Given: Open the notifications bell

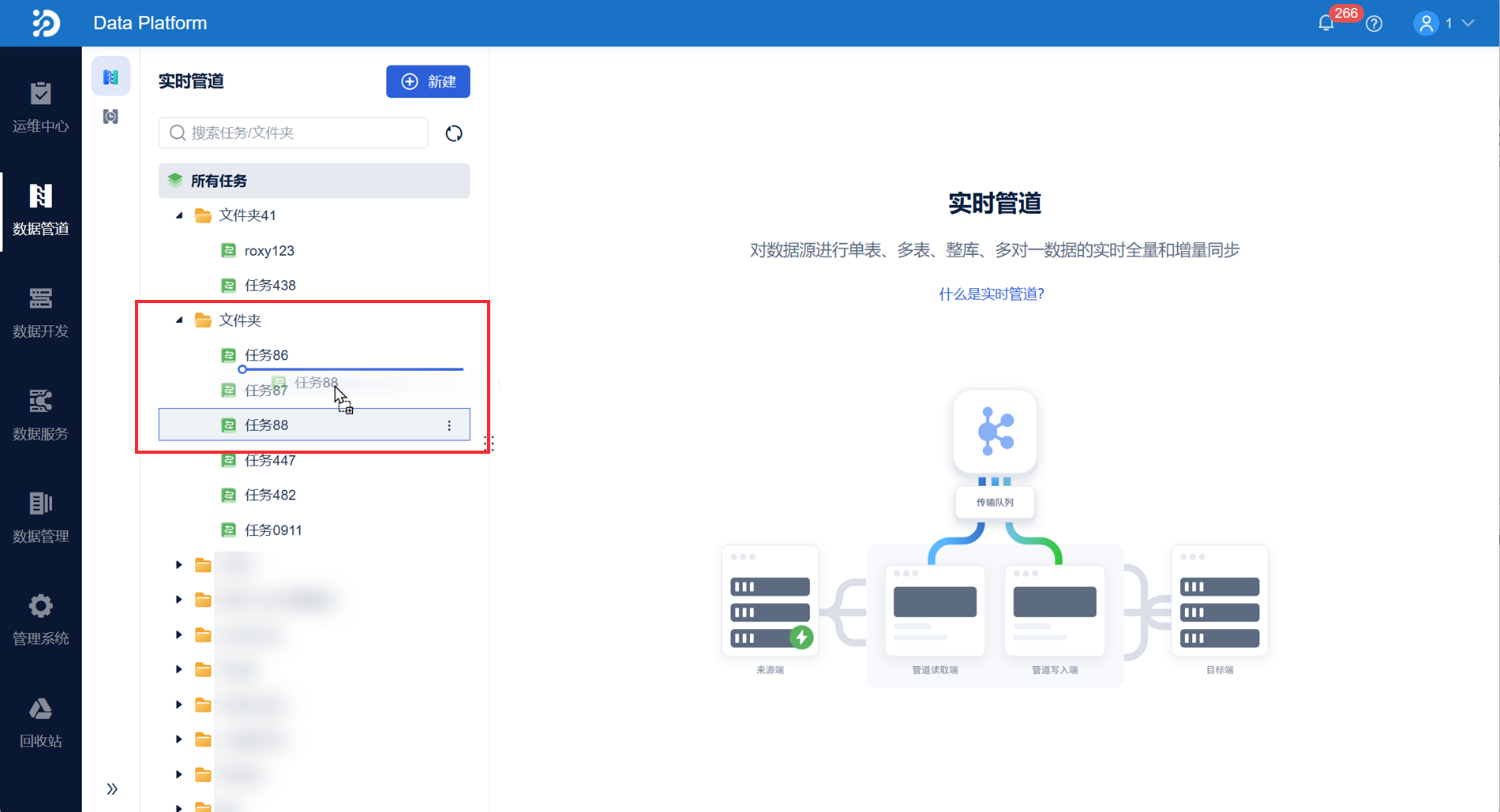Looking at the screenshot, I should click(x=1326, y=24).
